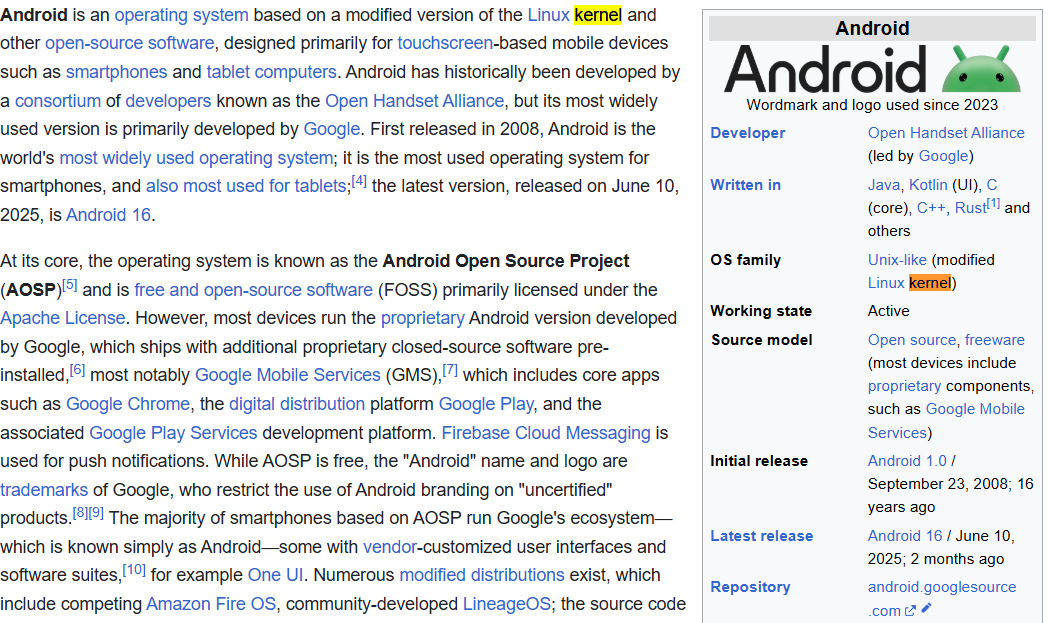
Task: Click citation [6] after 'installed,'
Action: click(x=78, y=370)
